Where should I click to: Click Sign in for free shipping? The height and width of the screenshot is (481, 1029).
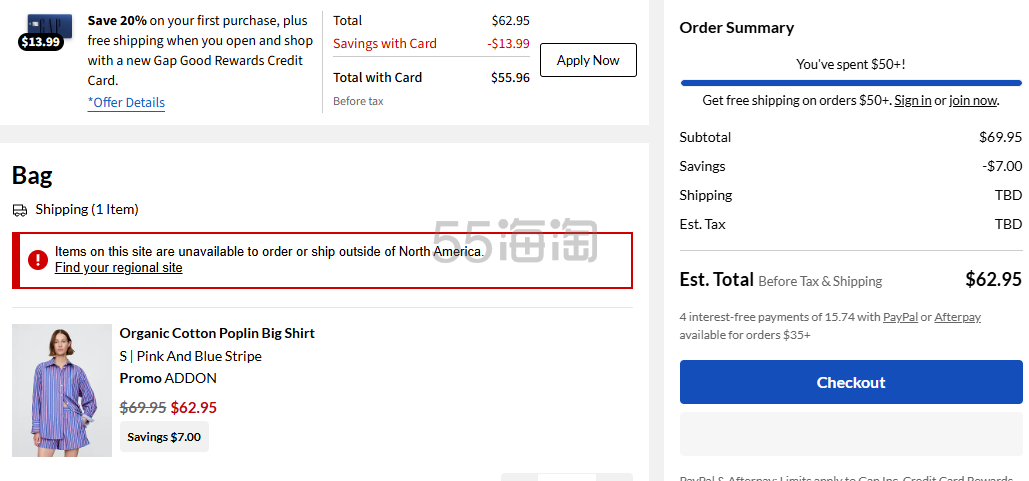pyautogui.click(x=912, y=100)
